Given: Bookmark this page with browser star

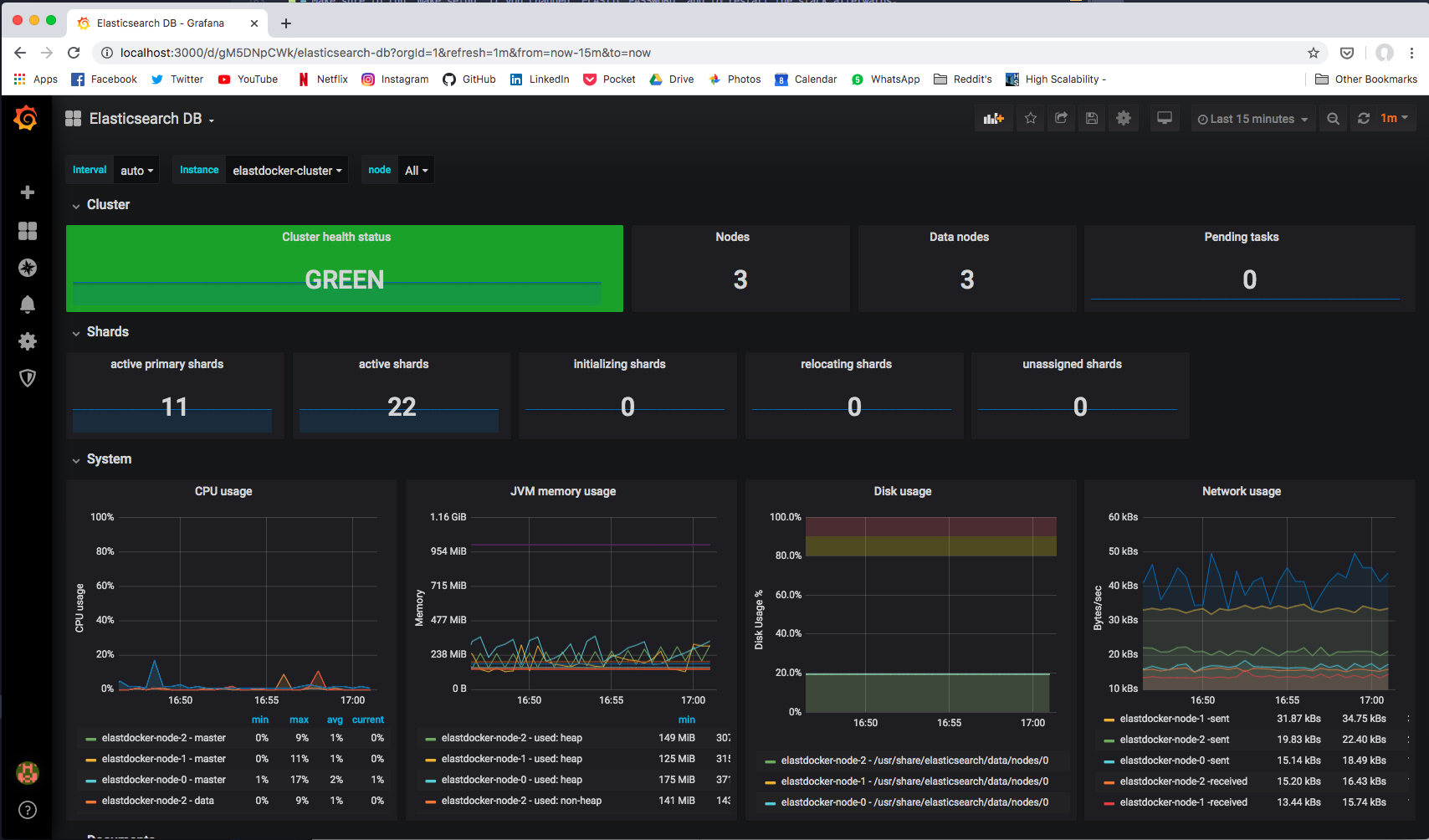Looking at the screenshot, I should pyautogui.click(x=1314, y=53).
